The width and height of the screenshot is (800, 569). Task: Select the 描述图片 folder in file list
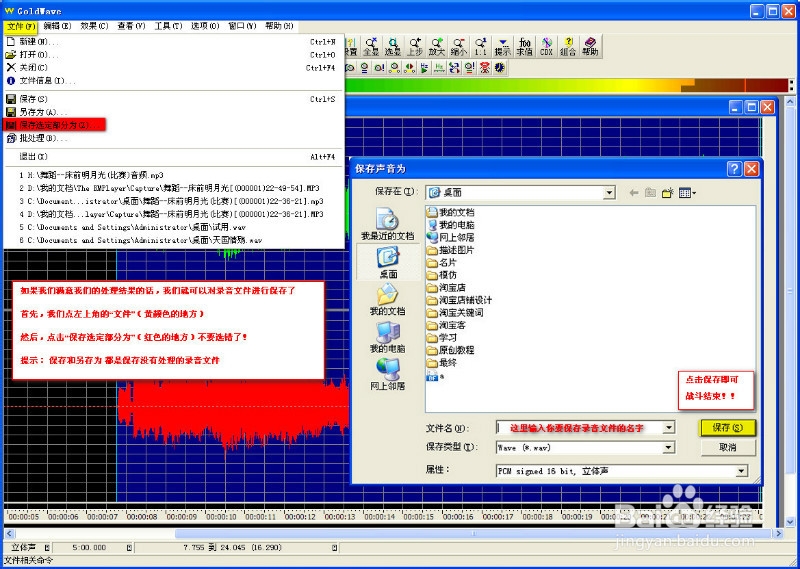pyautogui.click(x=451, y=250)
